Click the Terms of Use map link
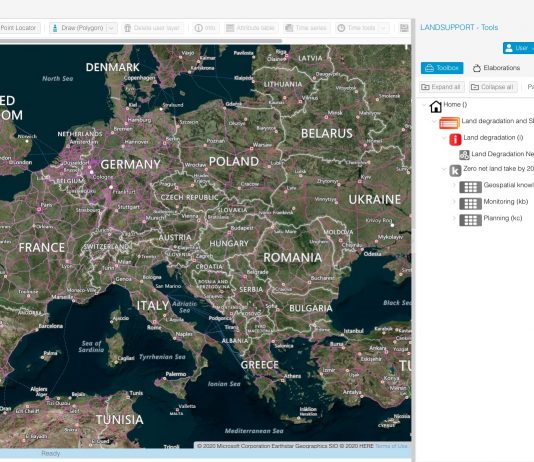Image resolution: width=534 pixels, height=462 pixels. (391, 446)
